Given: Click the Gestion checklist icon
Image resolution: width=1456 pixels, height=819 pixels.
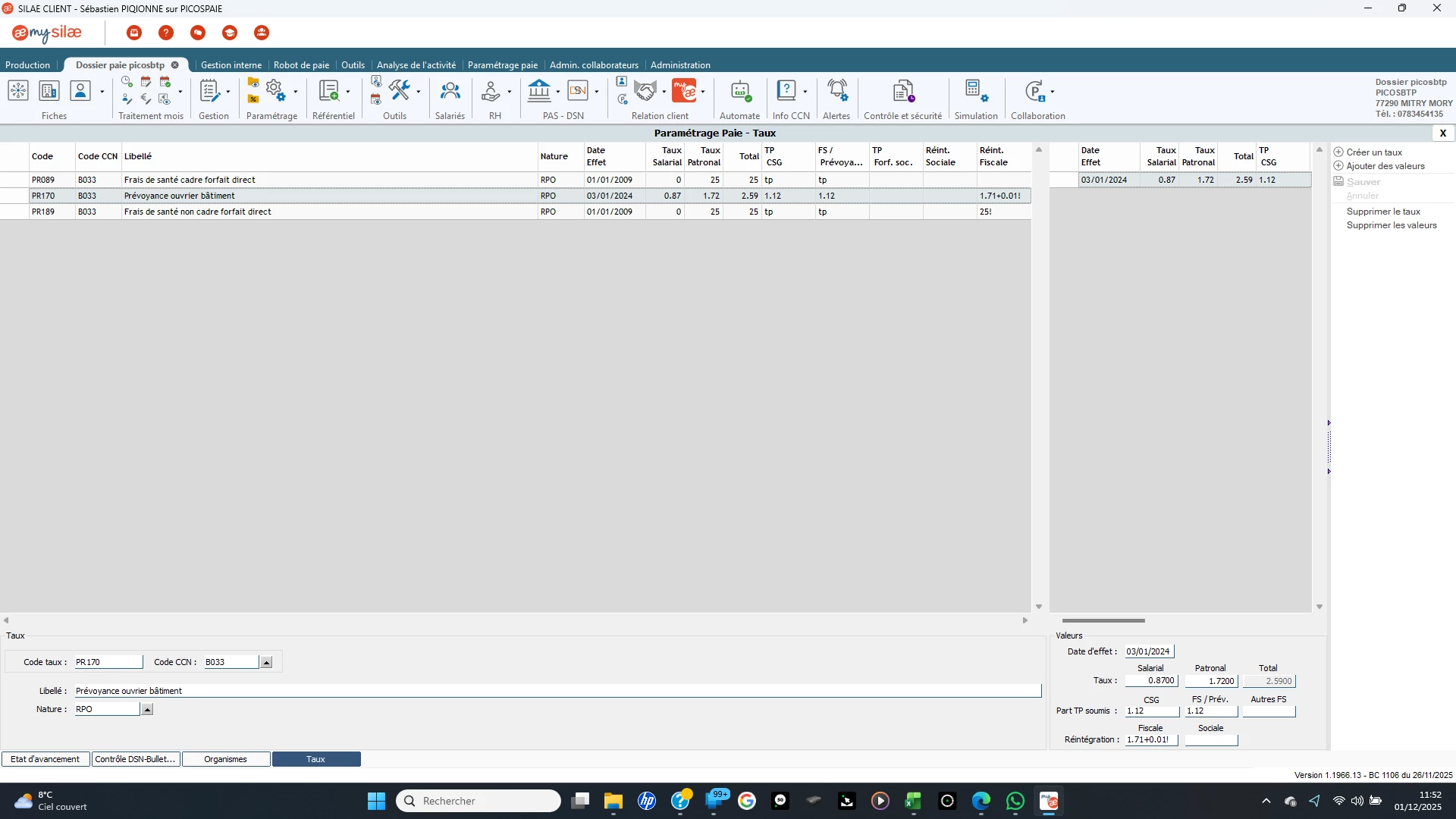Looking at the screenshot, I should [209, 92].
